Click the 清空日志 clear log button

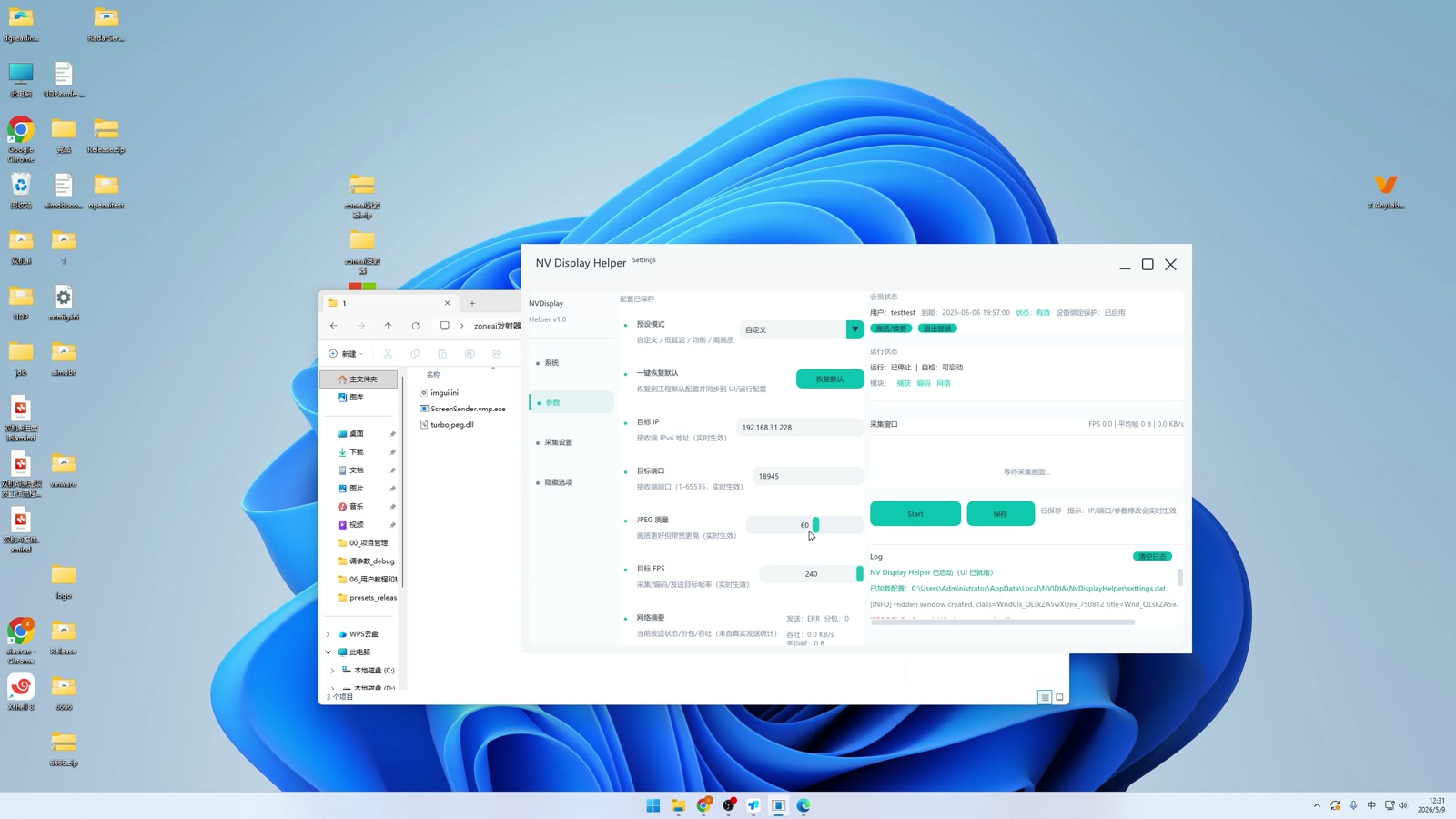(1152, 556)
